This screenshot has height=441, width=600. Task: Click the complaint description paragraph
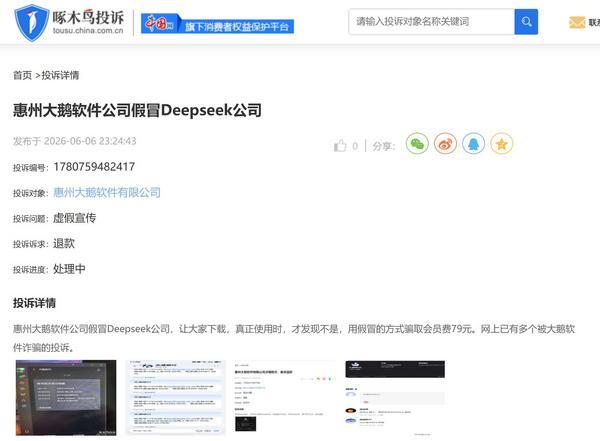click(294, 338)
